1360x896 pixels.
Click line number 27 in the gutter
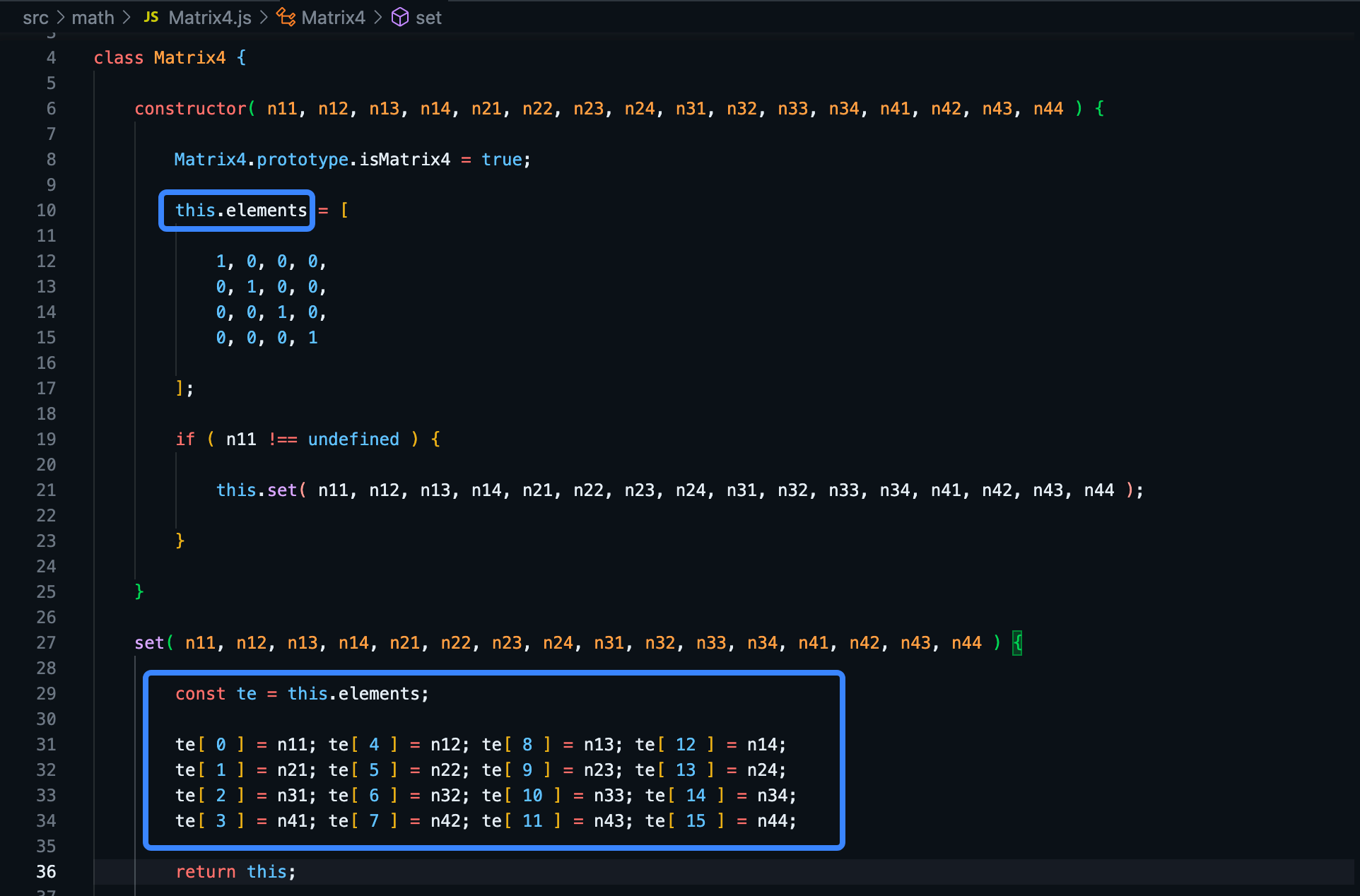coord(46,643)
